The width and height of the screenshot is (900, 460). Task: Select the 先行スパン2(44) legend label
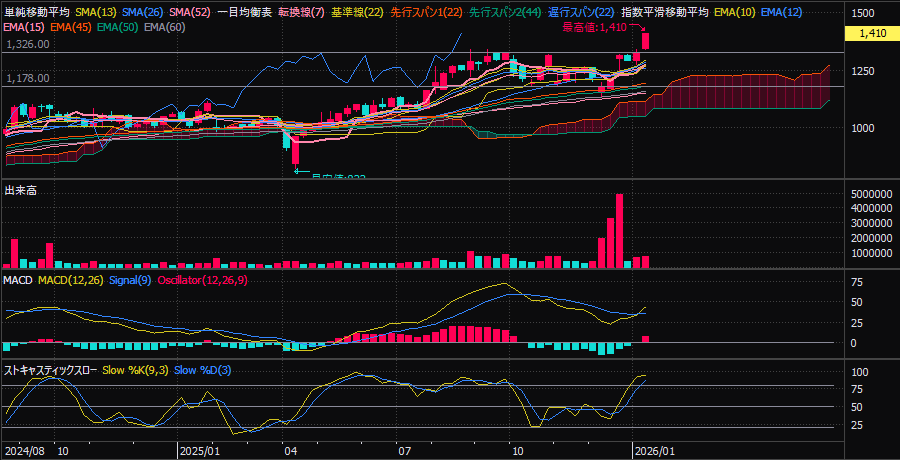[x=507, y=12]
